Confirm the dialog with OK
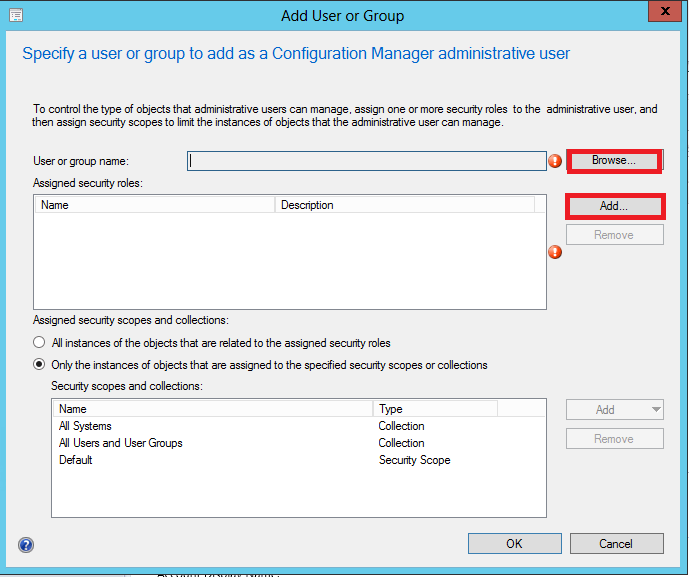The height and width of the screenshot is (577, 689). (513, 544)
